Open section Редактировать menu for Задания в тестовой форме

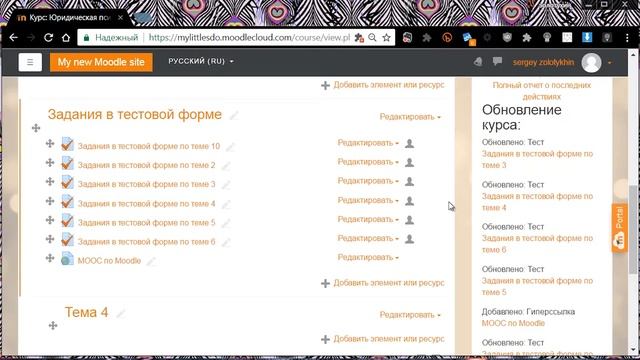410,117
